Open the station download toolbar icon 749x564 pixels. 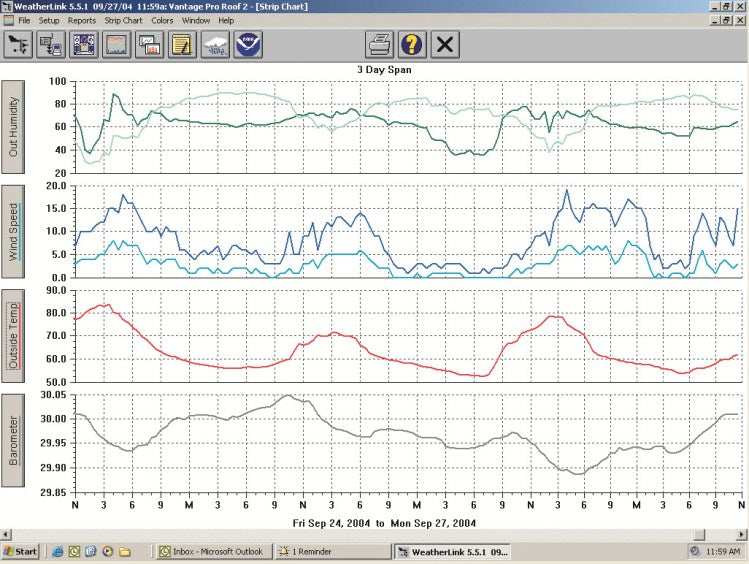(x=51, y=44)
